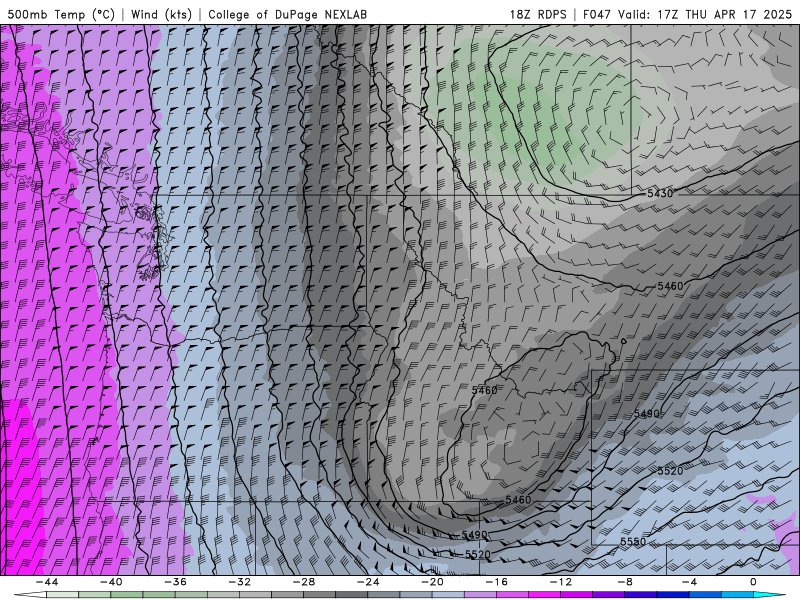Click the 5430 height contour label
This screenshot has height=600, width=800.
pos(660,193)
